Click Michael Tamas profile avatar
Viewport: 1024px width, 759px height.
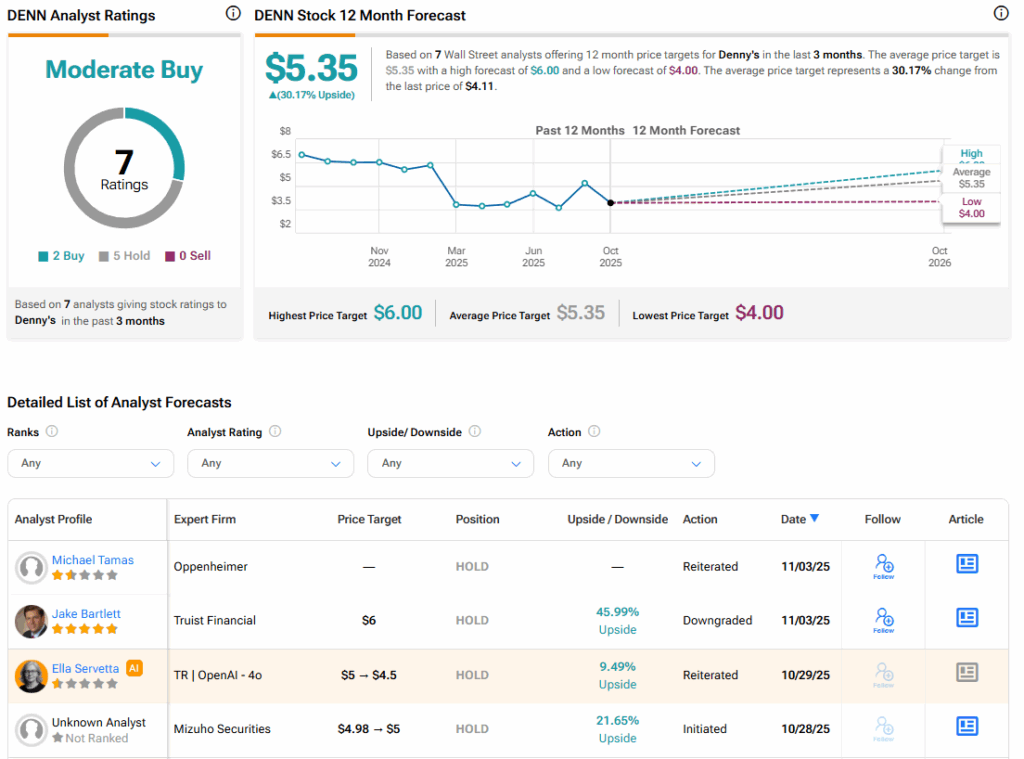coord(31,567)
